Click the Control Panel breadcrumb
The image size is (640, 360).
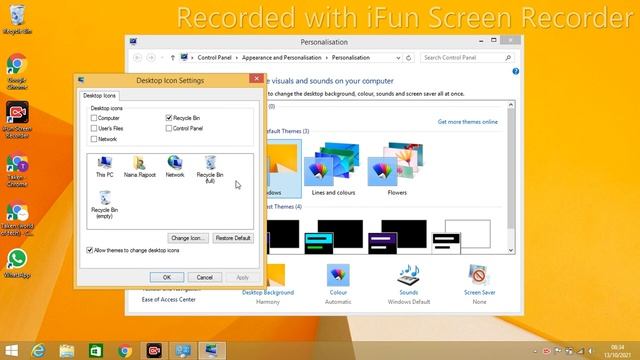[x=214, y=58]
